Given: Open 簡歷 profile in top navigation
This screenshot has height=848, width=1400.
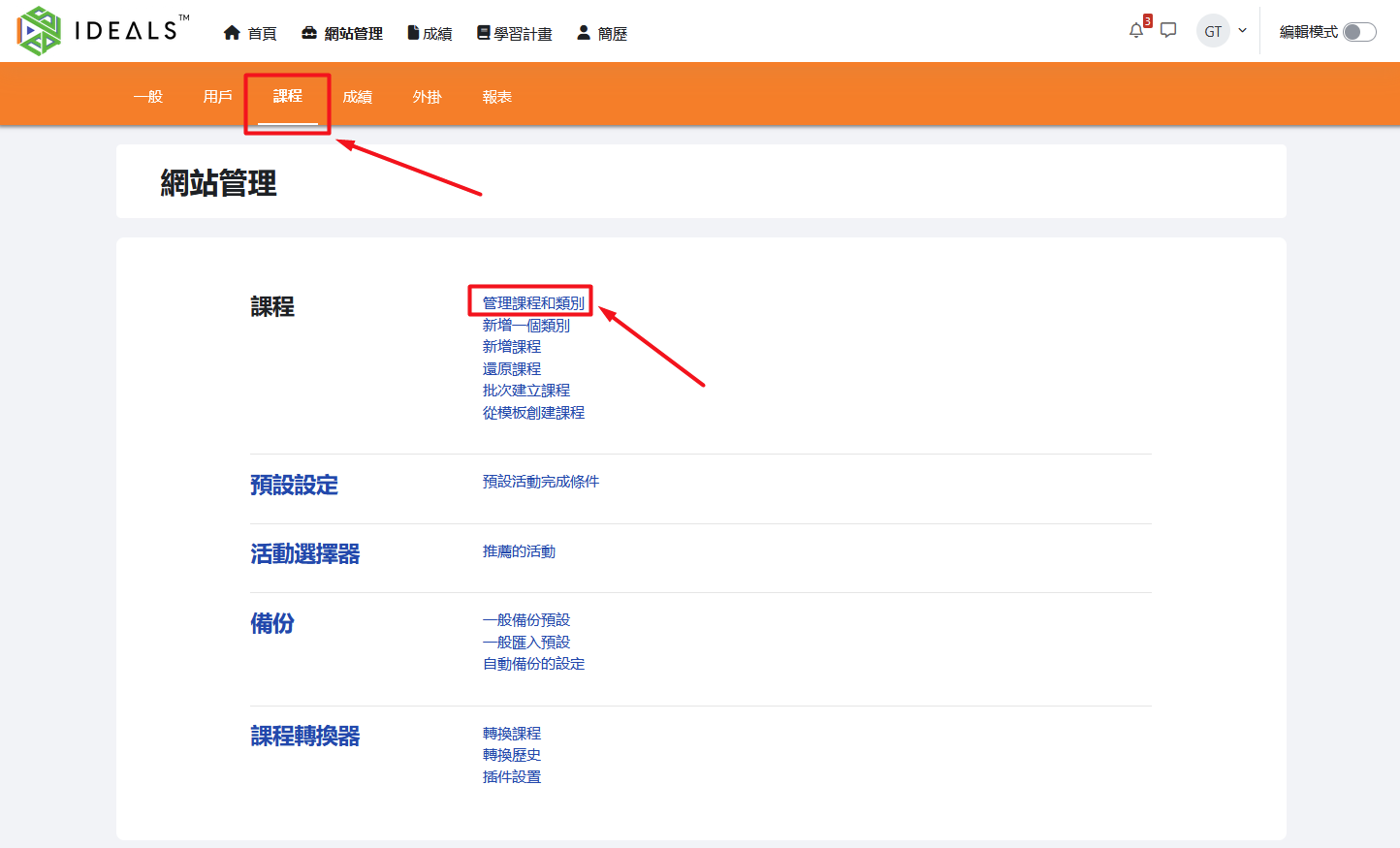Looking at the screenshot, I should [601, 33].
